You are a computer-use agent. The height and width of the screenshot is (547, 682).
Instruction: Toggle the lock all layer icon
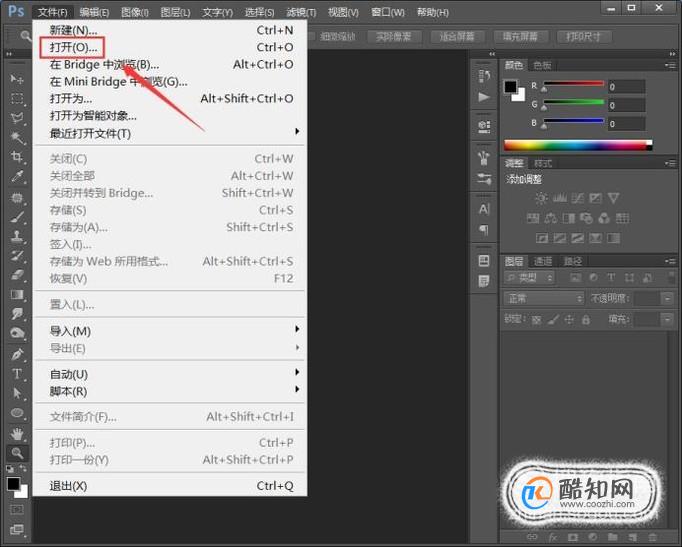[586, 320]
